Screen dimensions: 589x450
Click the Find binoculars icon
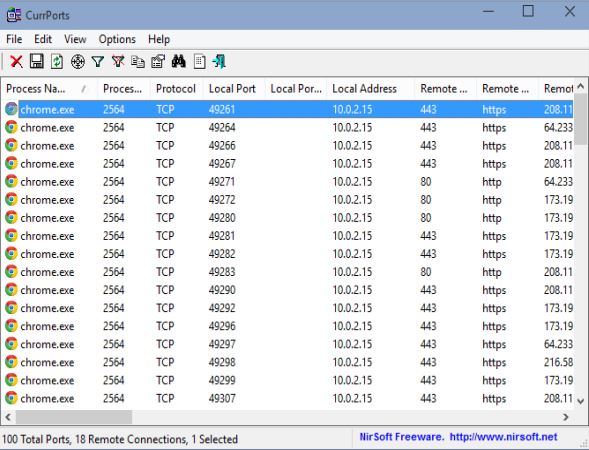pyautogui.click(x=178, y=61)
